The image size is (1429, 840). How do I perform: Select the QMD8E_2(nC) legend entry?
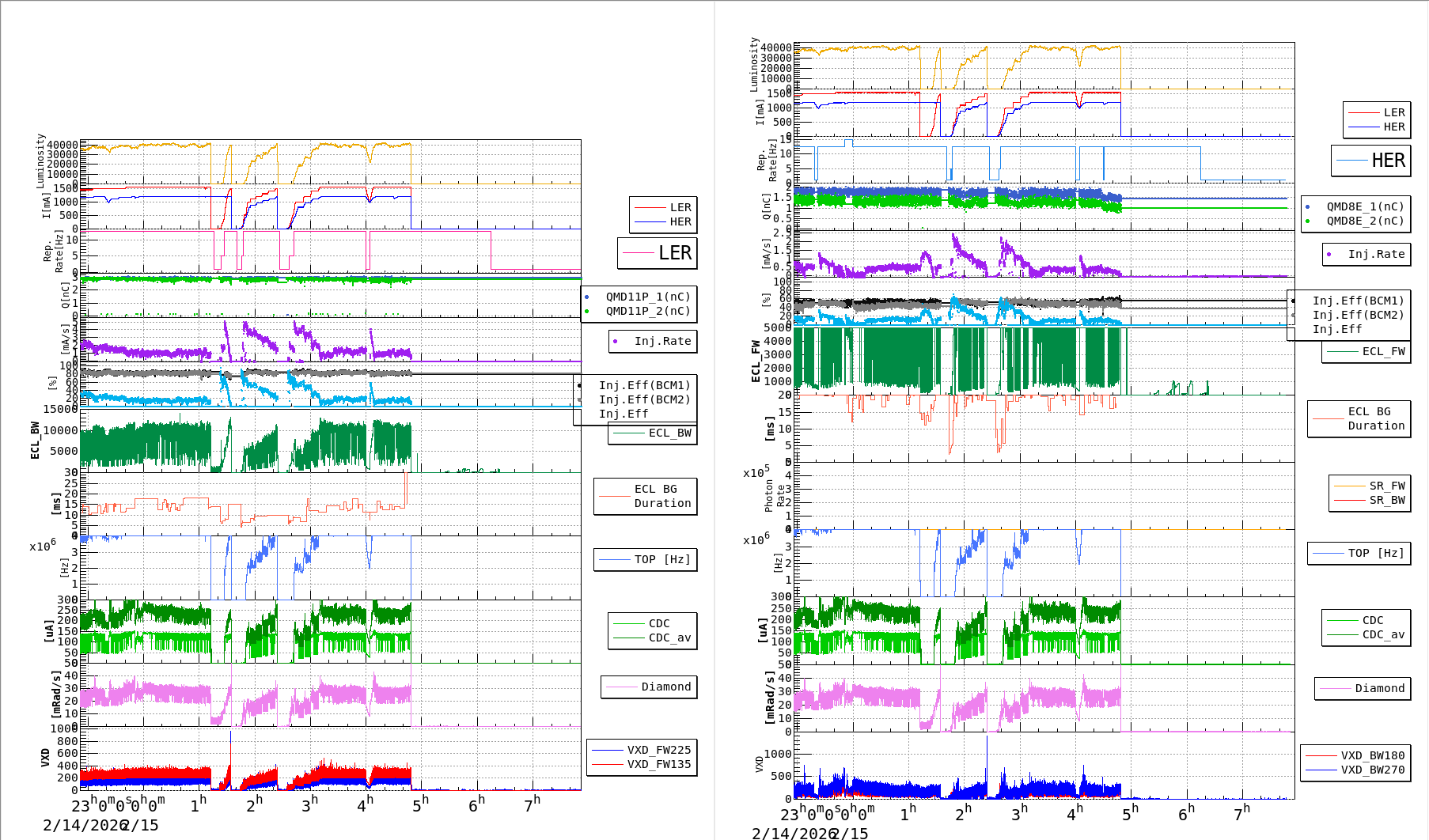1364,221
